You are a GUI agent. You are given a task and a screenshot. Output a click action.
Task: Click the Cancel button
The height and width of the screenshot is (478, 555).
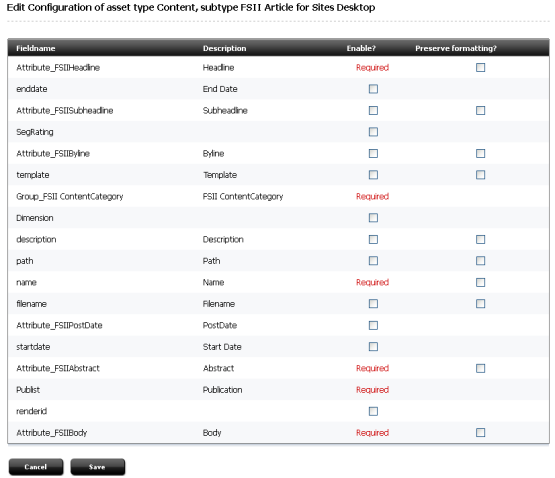click(36, 467)
